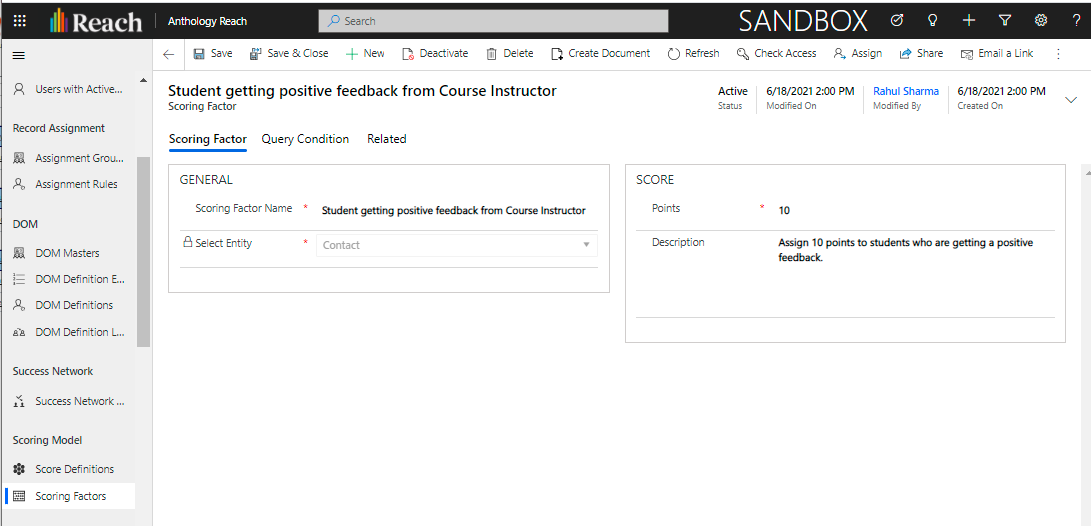Expand the record header chevron

click(1071, 99)
